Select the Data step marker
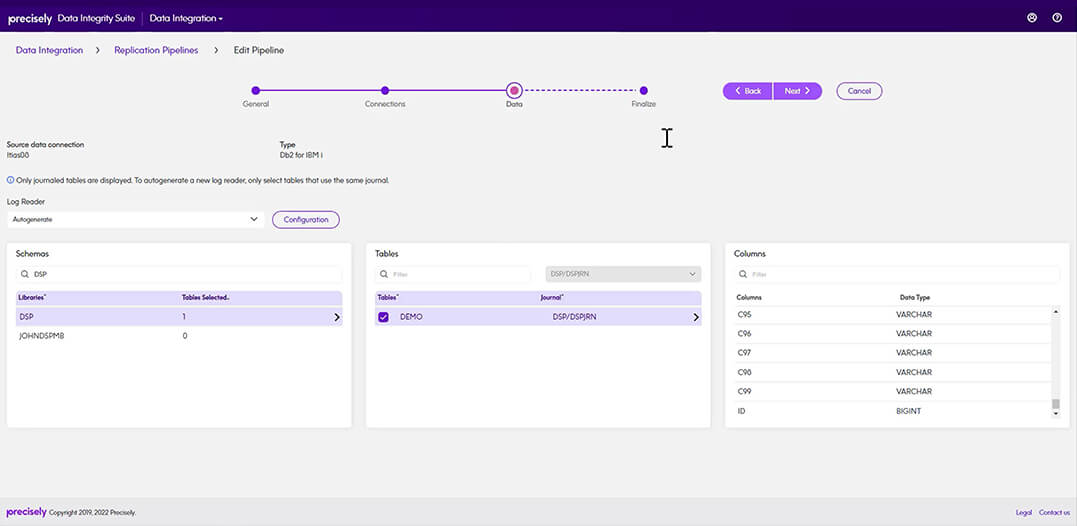1077x526 pixels. pos(514,90)
